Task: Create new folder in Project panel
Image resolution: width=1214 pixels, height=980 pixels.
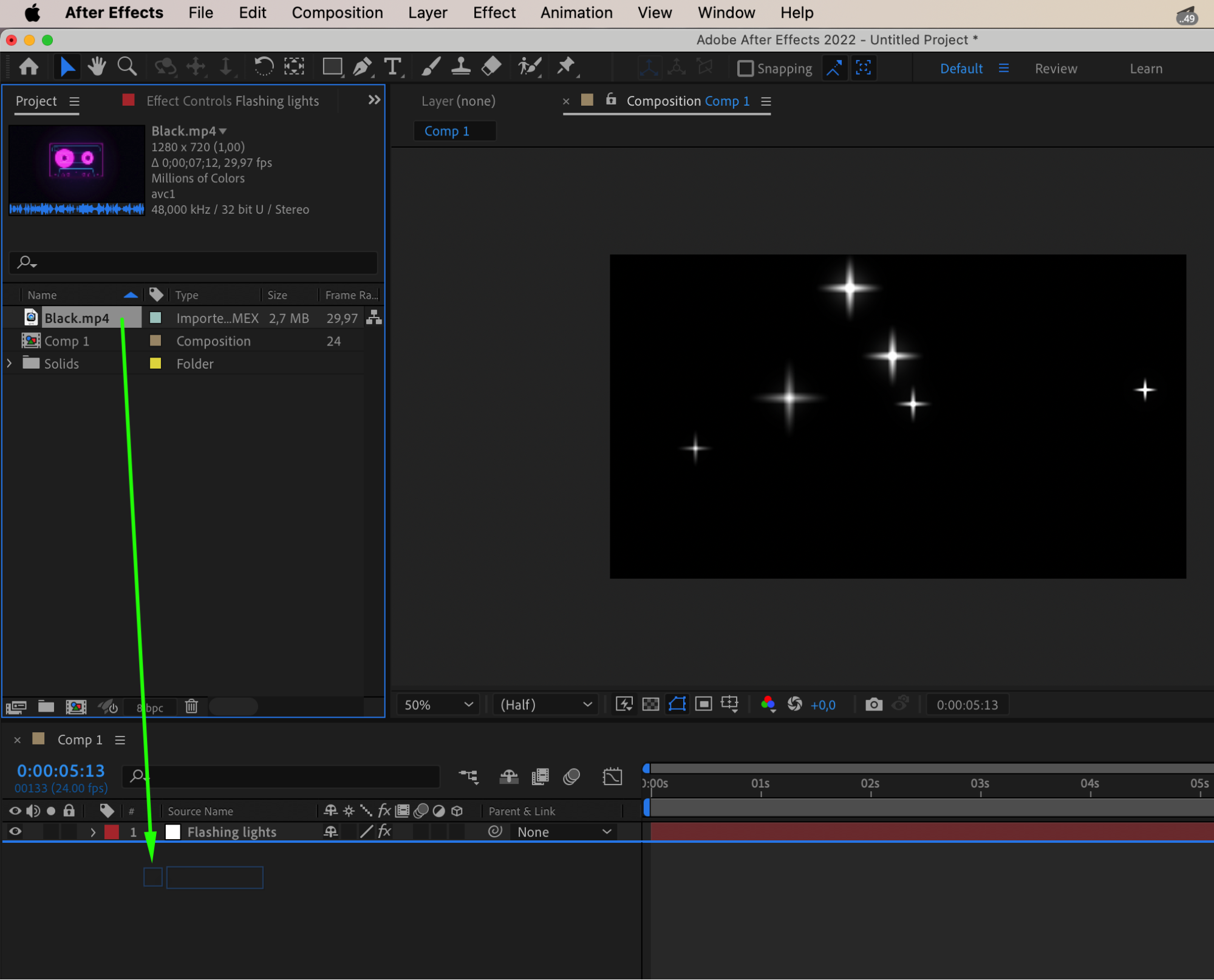Action: click(x=46, y=706)
